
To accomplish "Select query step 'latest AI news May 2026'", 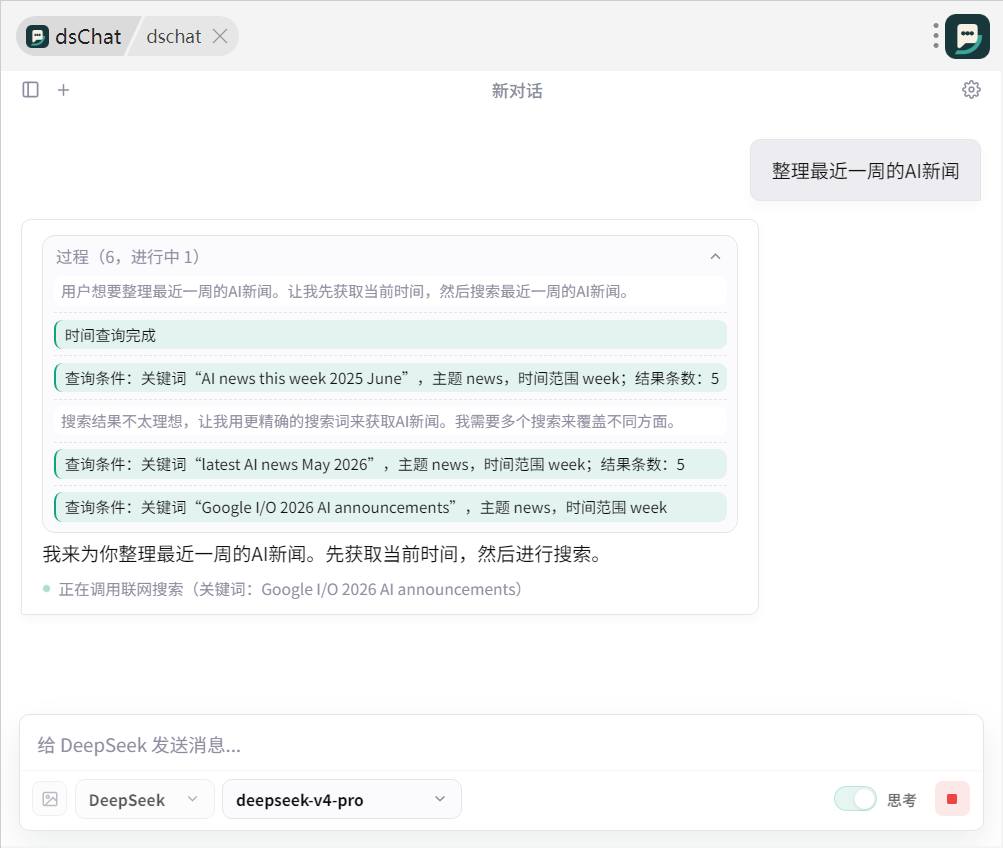I will [390, 464].
